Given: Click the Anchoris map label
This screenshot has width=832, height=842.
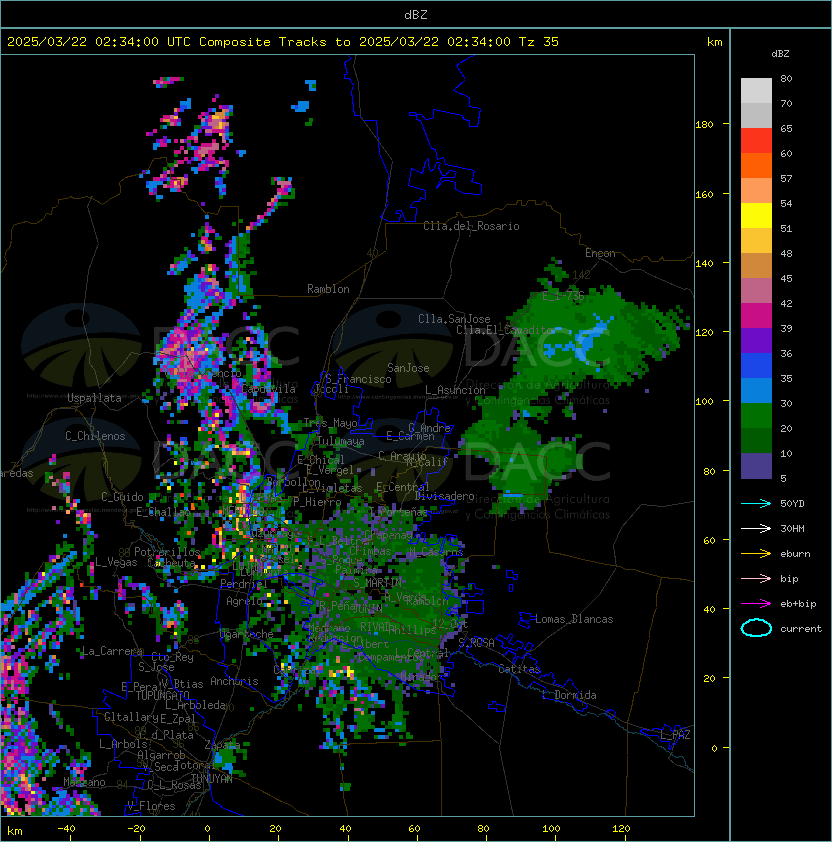Looking at the screenshot, I should tap(234, 681).
